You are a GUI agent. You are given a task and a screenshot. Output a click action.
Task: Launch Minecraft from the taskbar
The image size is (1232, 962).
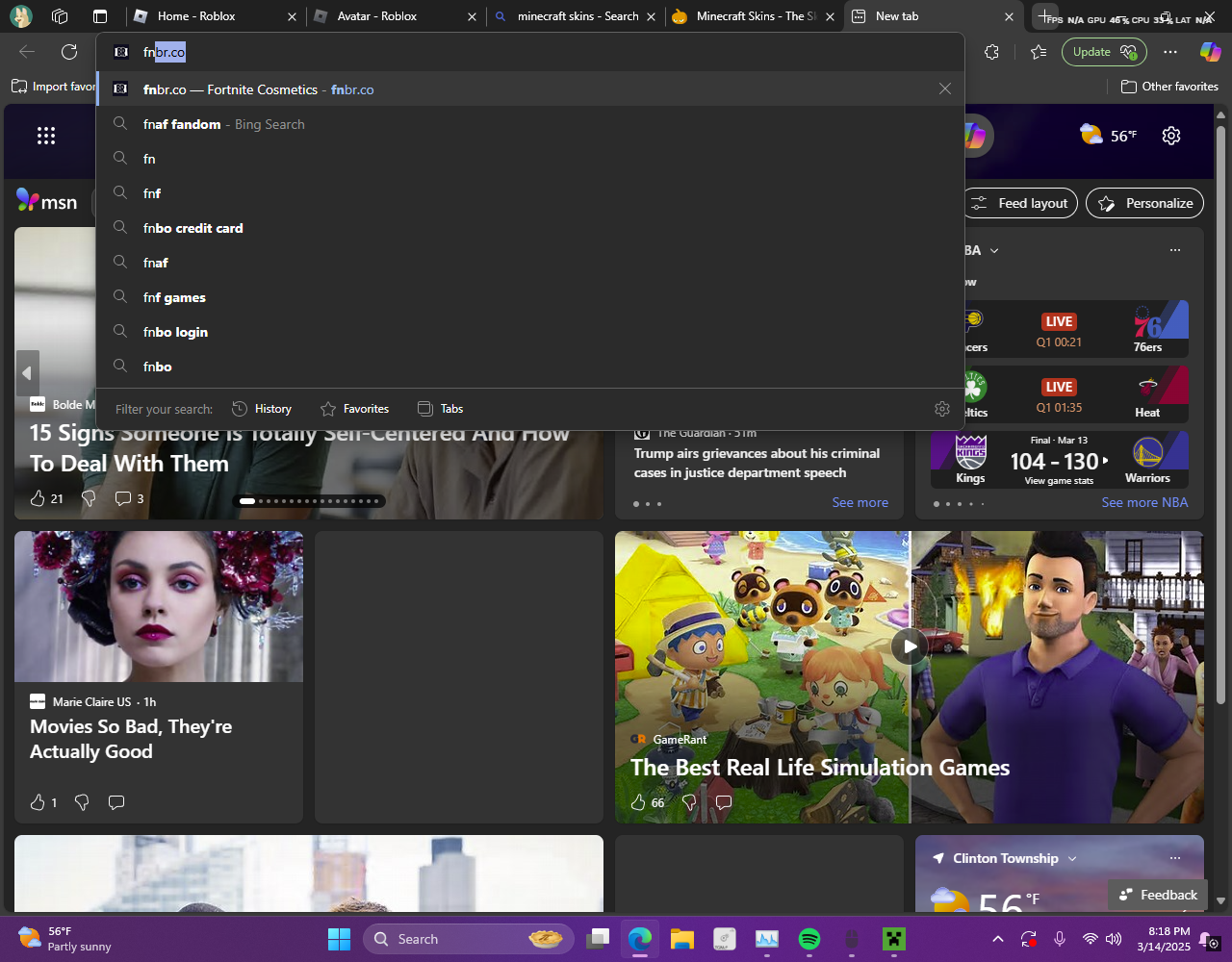point(894,939)
